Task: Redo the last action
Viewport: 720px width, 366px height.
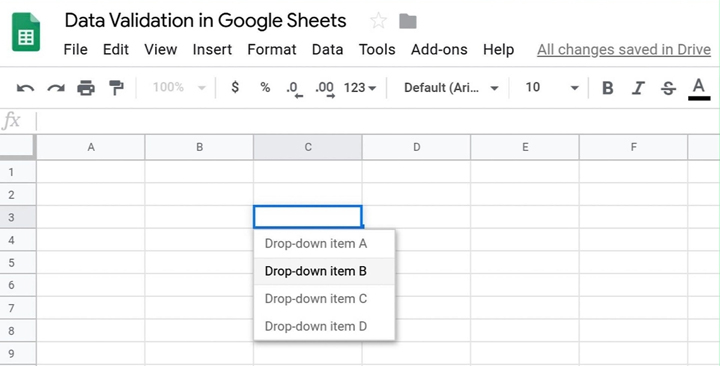Action: [56, 87]
